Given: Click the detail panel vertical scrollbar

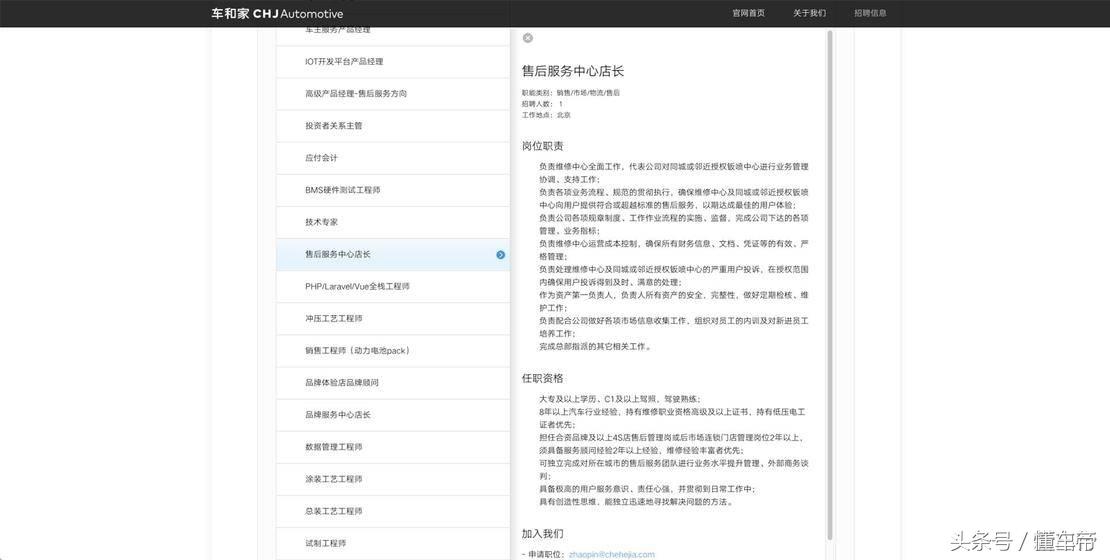Looking at the screenshot, I should [x=830, y=283].
